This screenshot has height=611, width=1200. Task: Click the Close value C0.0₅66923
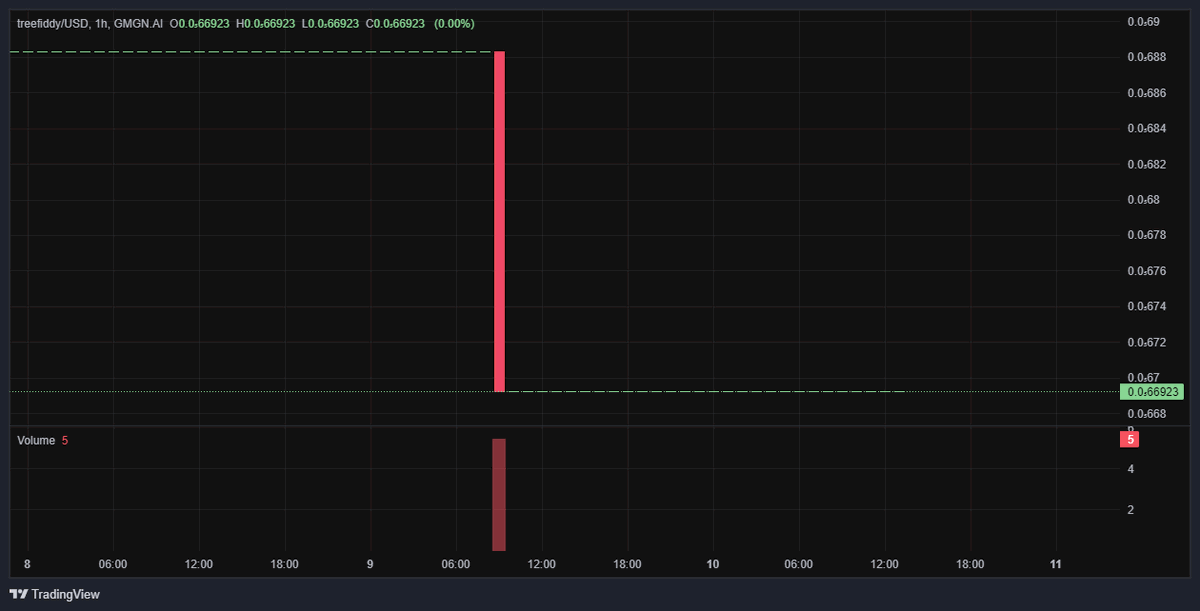coord(395,23)
